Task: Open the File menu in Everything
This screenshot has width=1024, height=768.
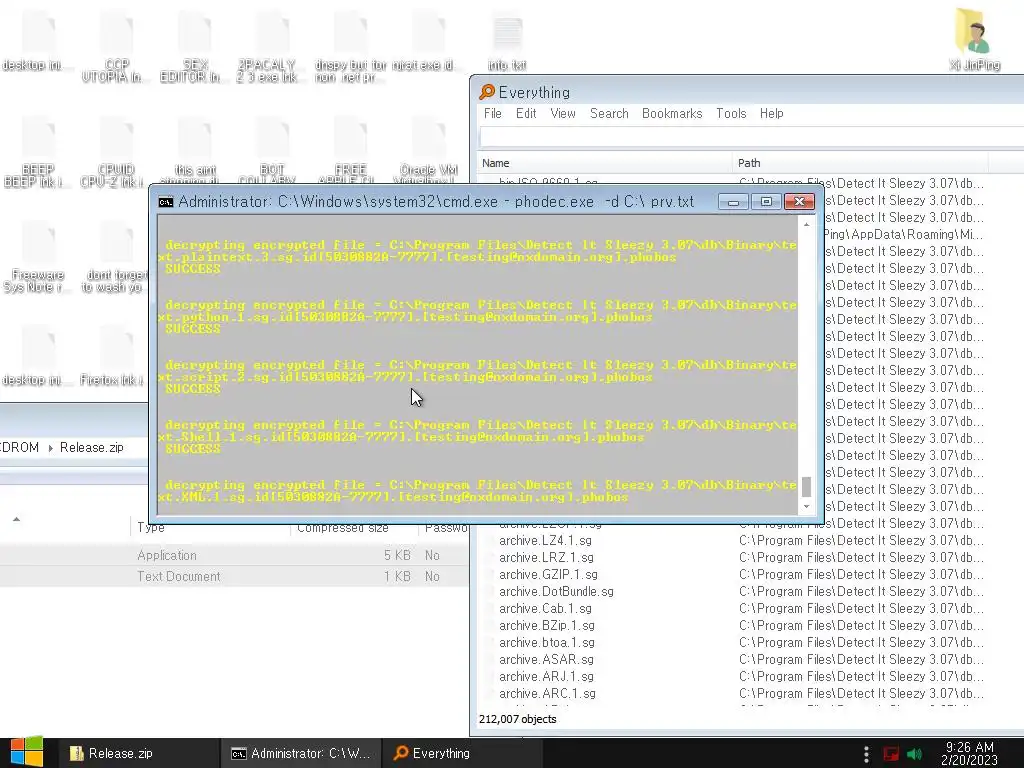Action: [x=493, y=114]
